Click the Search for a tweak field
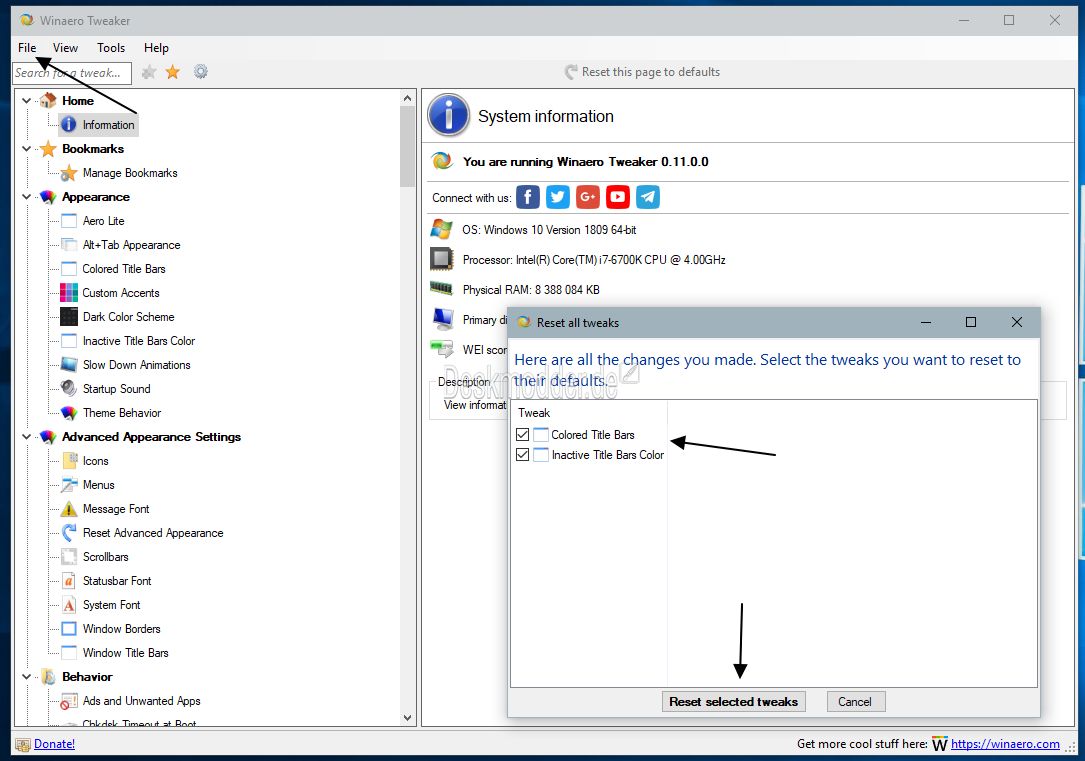This screenshot has height=761, width=1085. pos(72,73)
